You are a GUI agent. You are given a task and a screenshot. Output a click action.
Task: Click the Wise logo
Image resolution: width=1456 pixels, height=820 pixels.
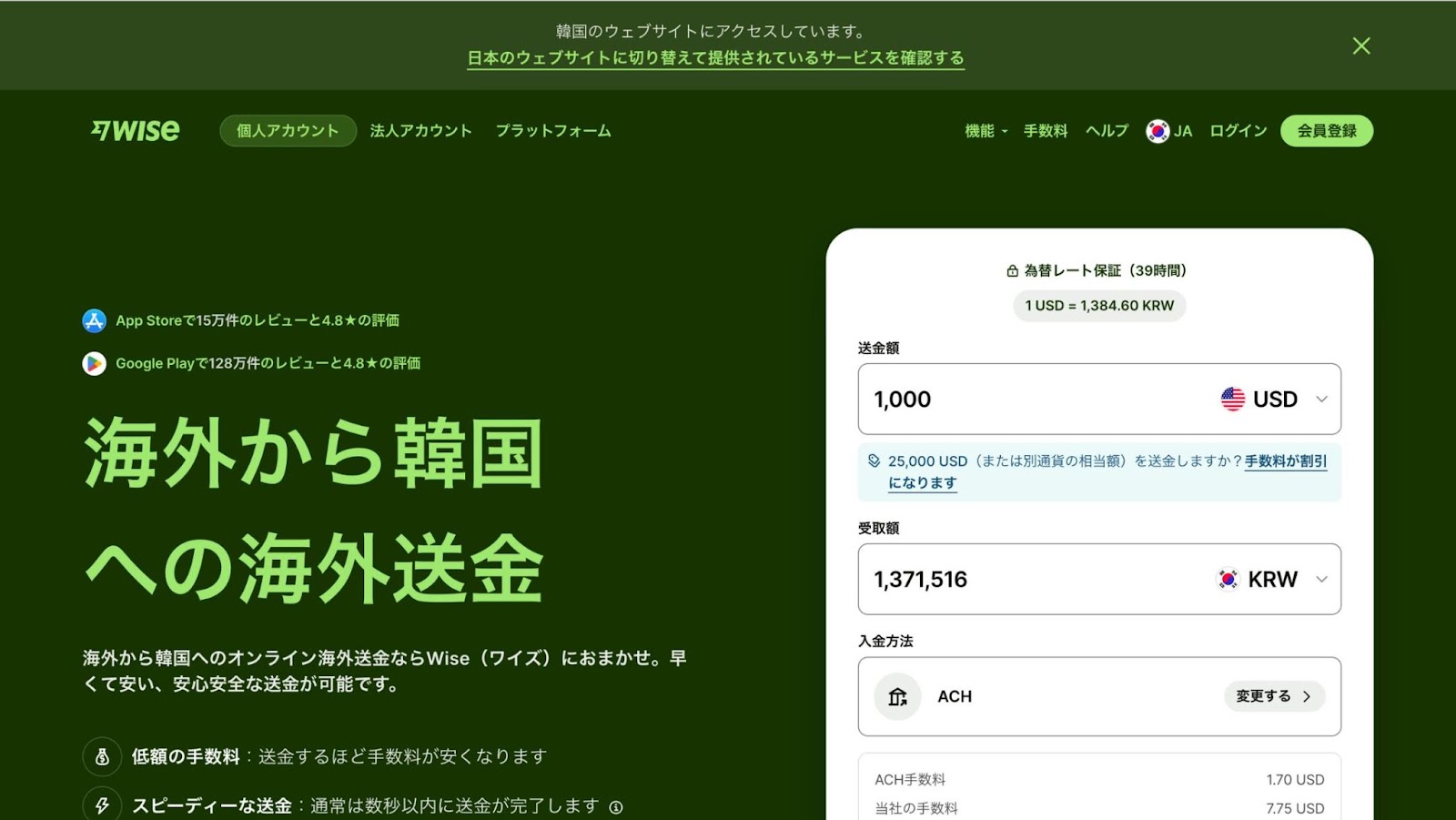(x=135, y=131)
